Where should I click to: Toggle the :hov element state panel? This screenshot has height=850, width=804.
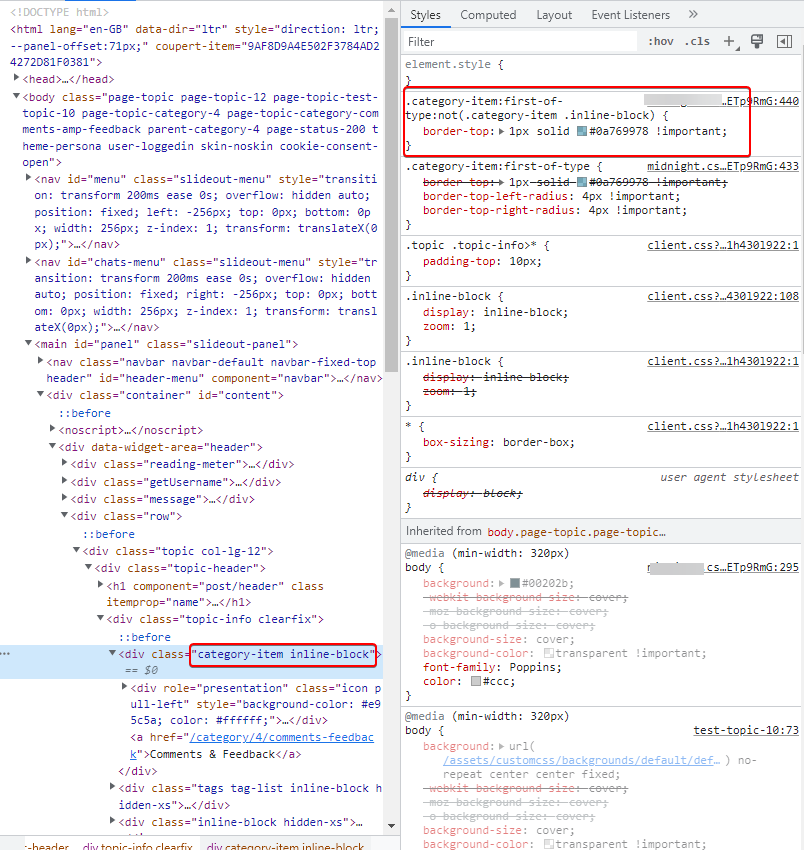click(x=660, y=41)
